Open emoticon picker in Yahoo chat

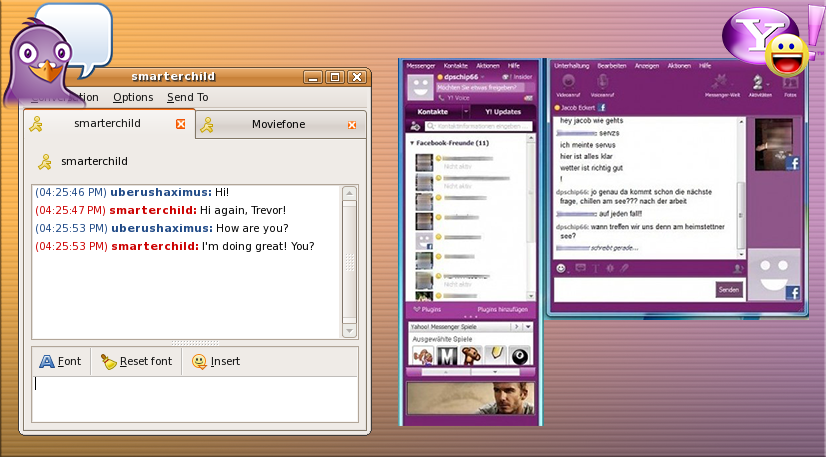click(x=561, y=269)
